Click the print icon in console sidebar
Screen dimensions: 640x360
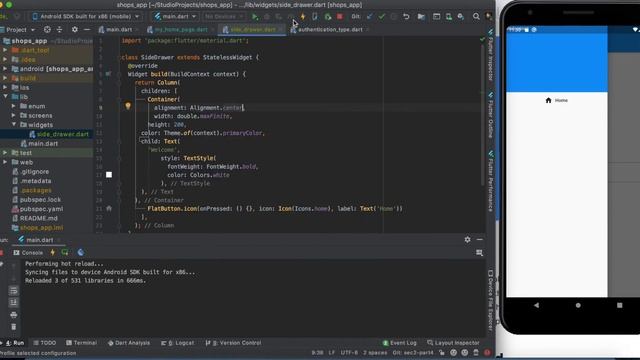tap(13, 315)
